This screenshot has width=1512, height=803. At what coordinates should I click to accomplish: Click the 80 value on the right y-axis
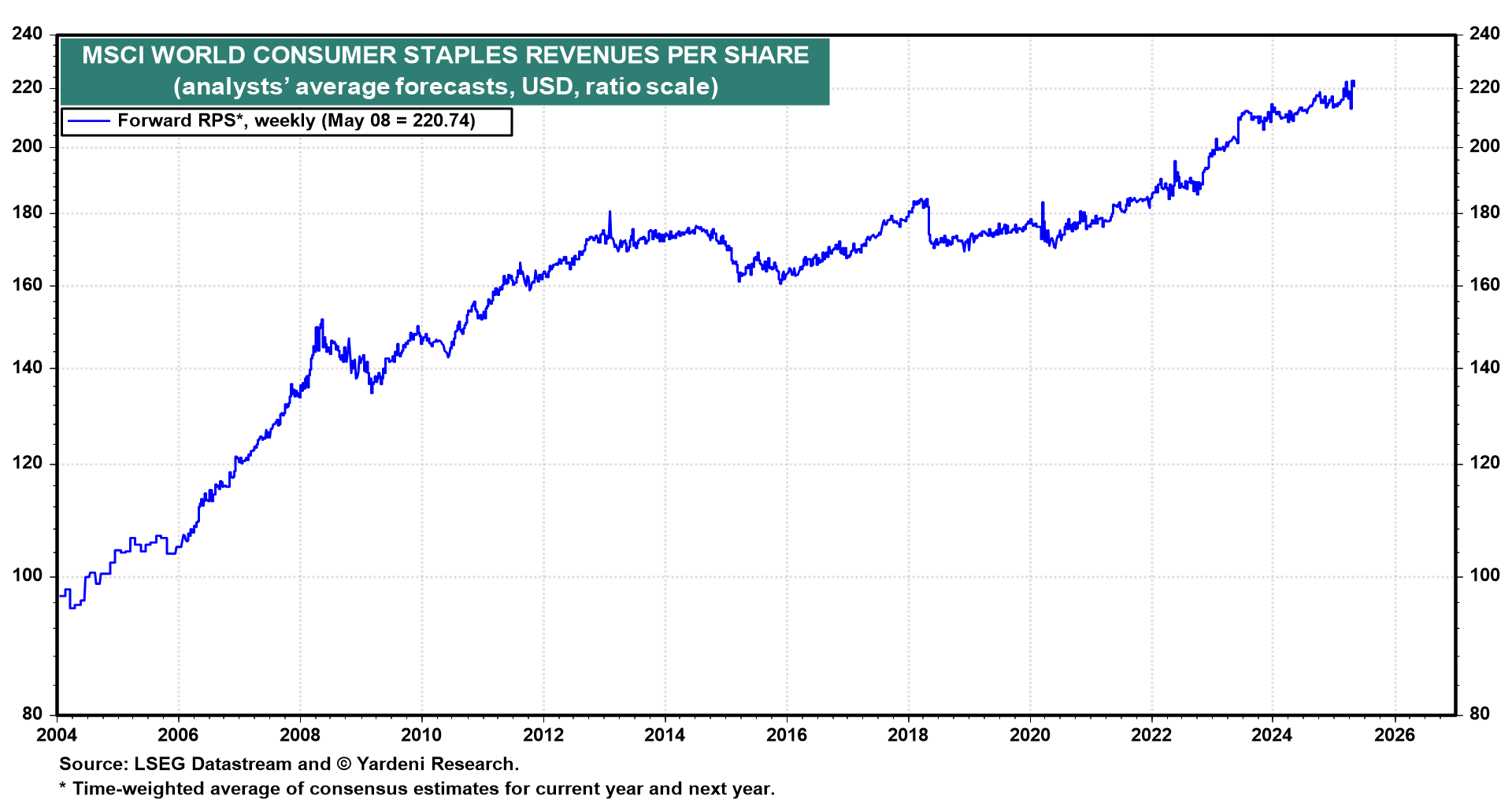pos(1479,714)
